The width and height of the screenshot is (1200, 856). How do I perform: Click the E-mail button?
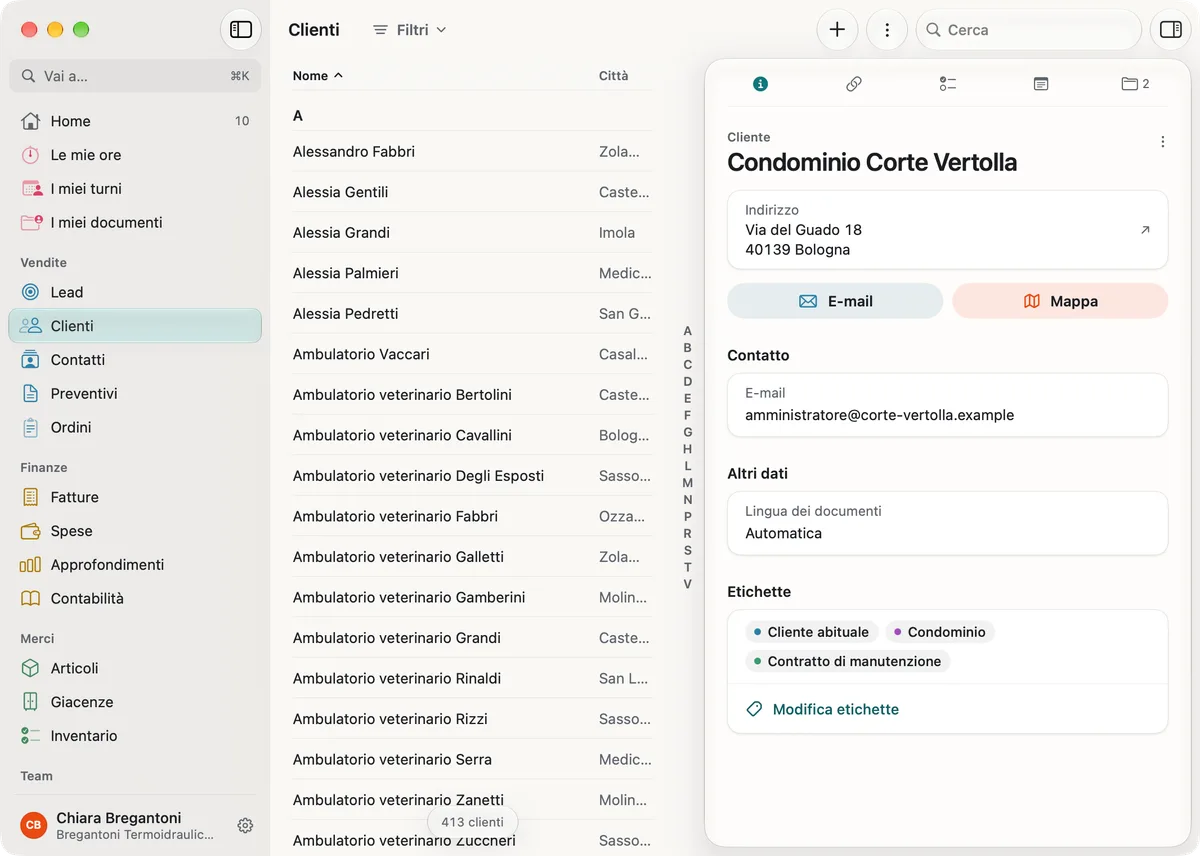835,301
